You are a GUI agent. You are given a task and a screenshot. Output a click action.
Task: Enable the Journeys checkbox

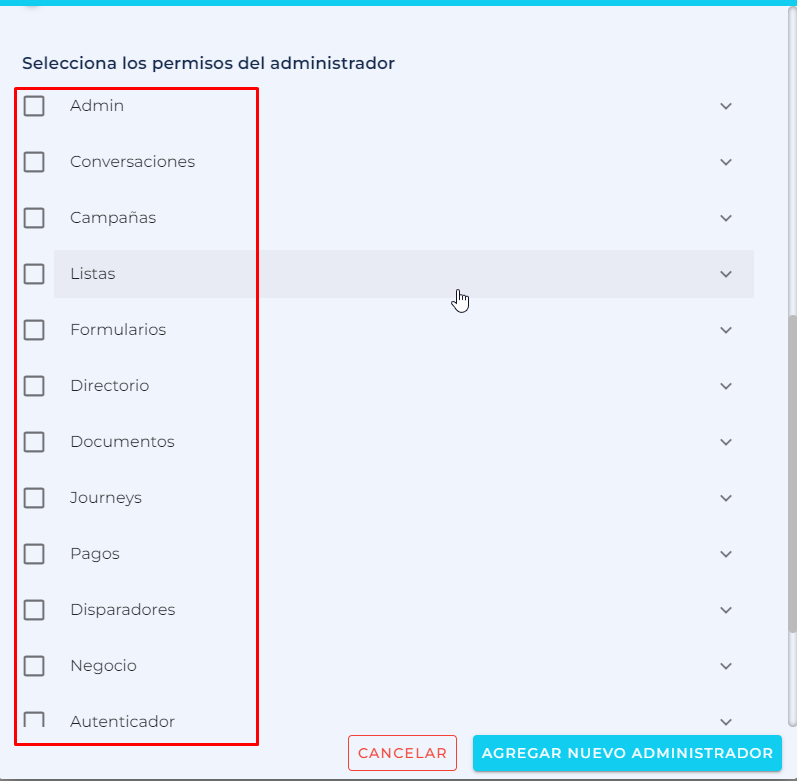click(34, 497)
